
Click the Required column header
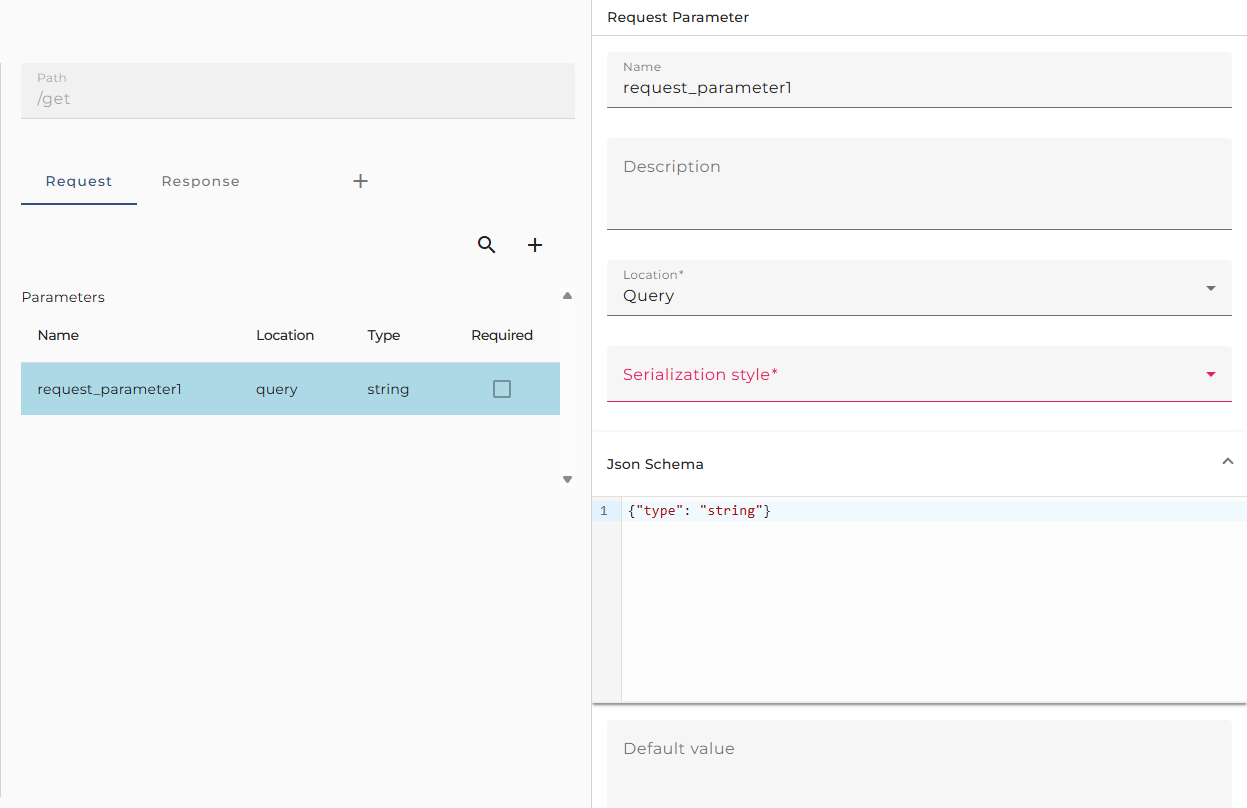[x=502, y=335]
